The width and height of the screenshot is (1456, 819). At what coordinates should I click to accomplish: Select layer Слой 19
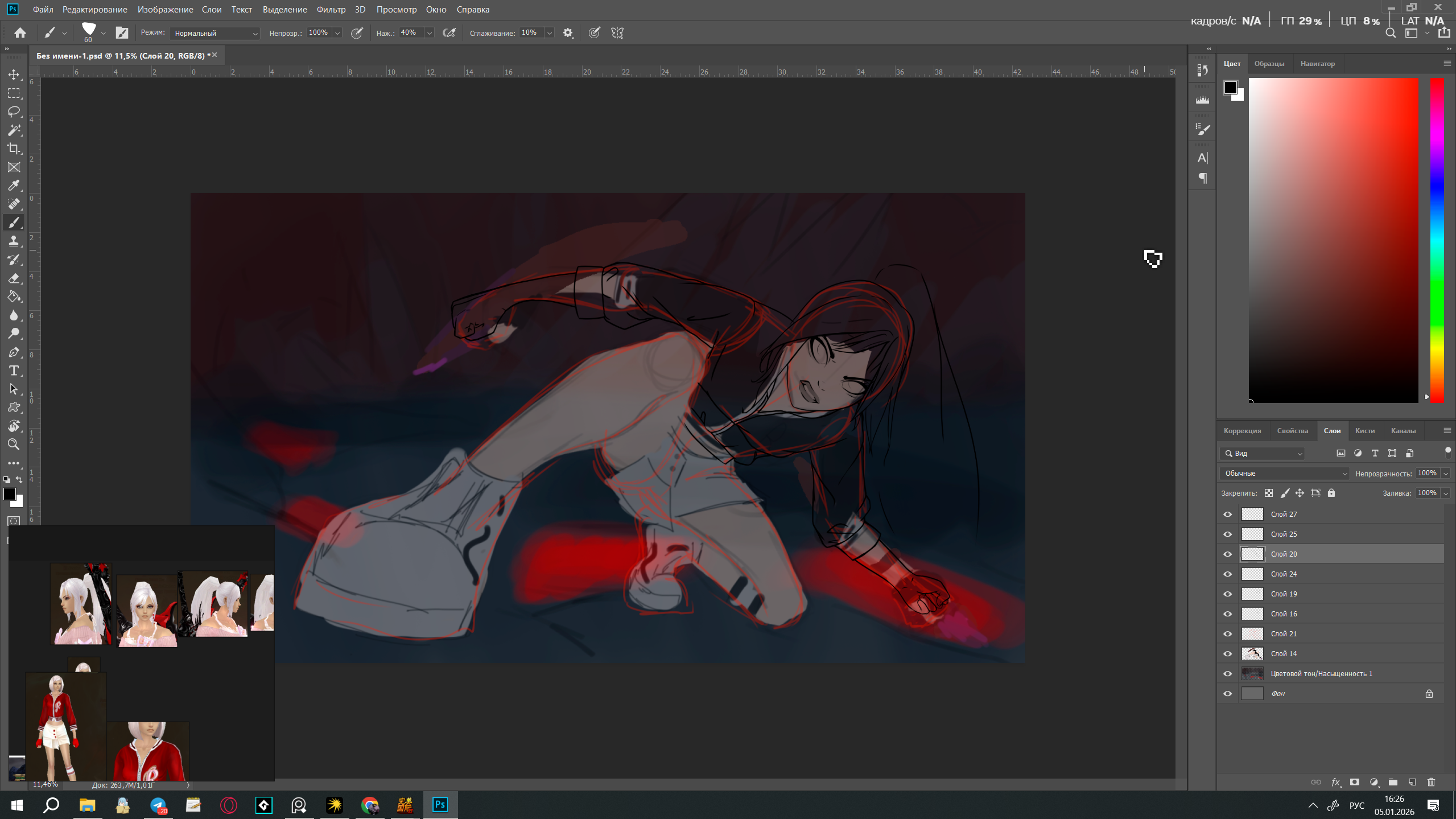point(1331,594)
